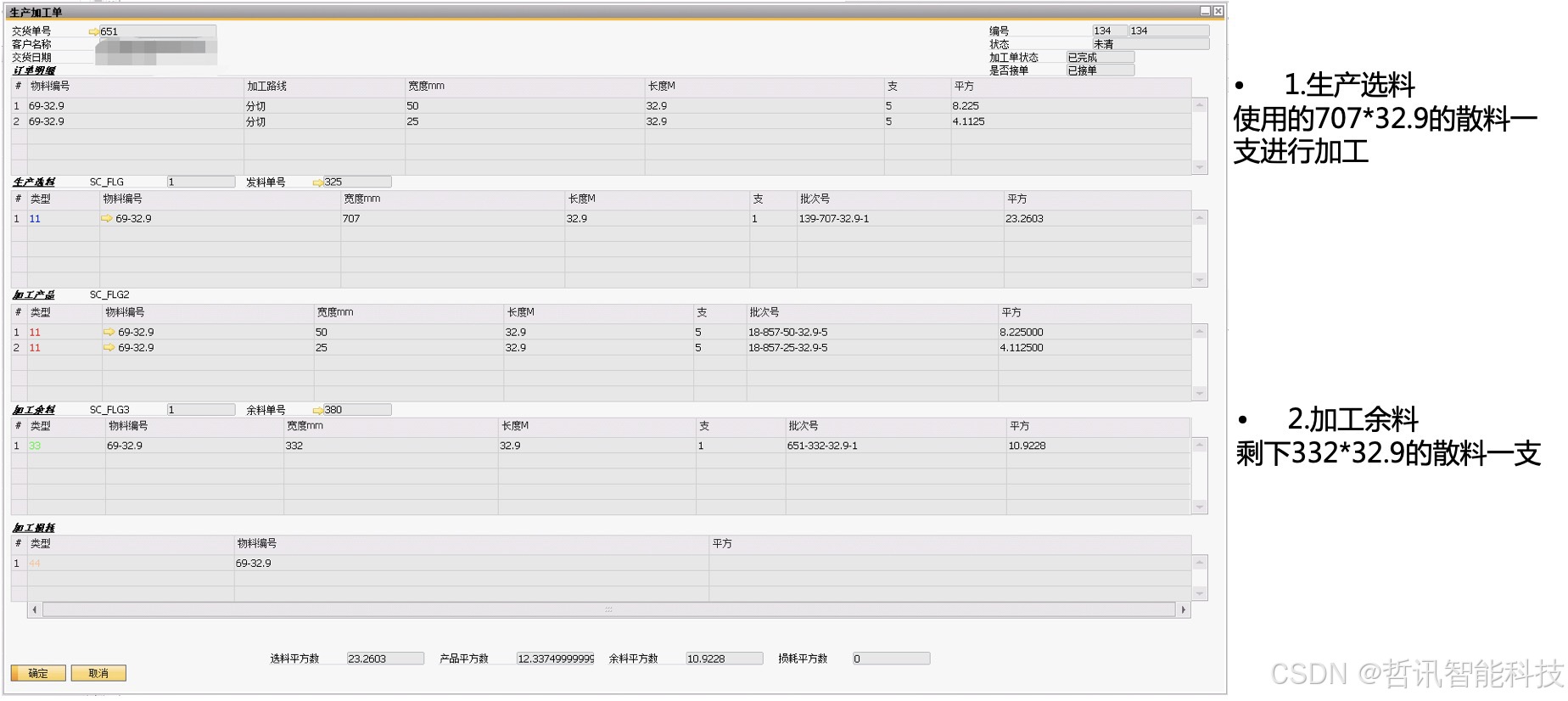Click the SC_FLG3 field in 加工余料
This screenshot has width=1568, height=701.
tap(201, 410)
